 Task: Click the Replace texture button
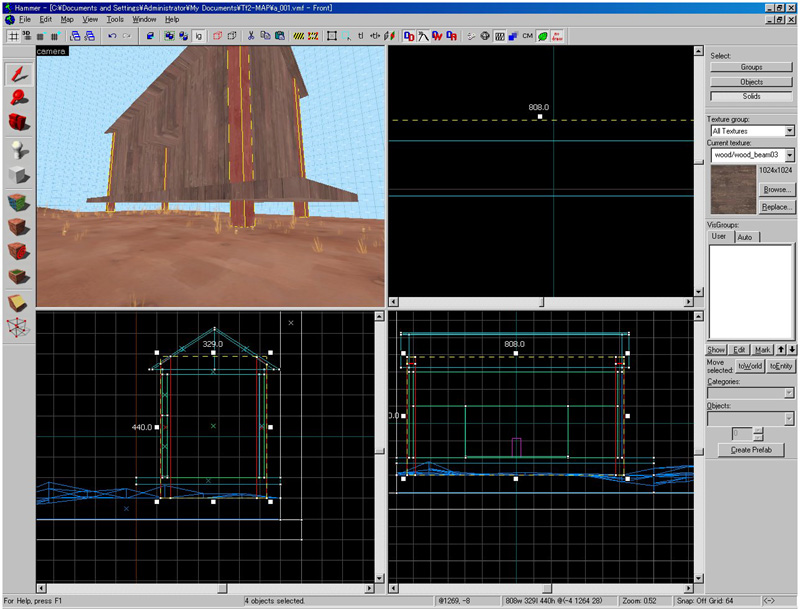(x=777, y=207)
